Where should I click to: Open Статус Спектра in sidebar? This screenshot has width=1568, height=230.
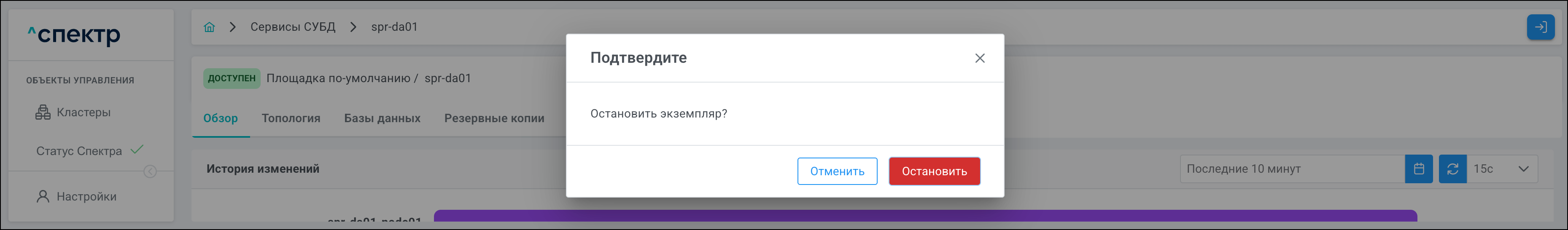(79, 151)
